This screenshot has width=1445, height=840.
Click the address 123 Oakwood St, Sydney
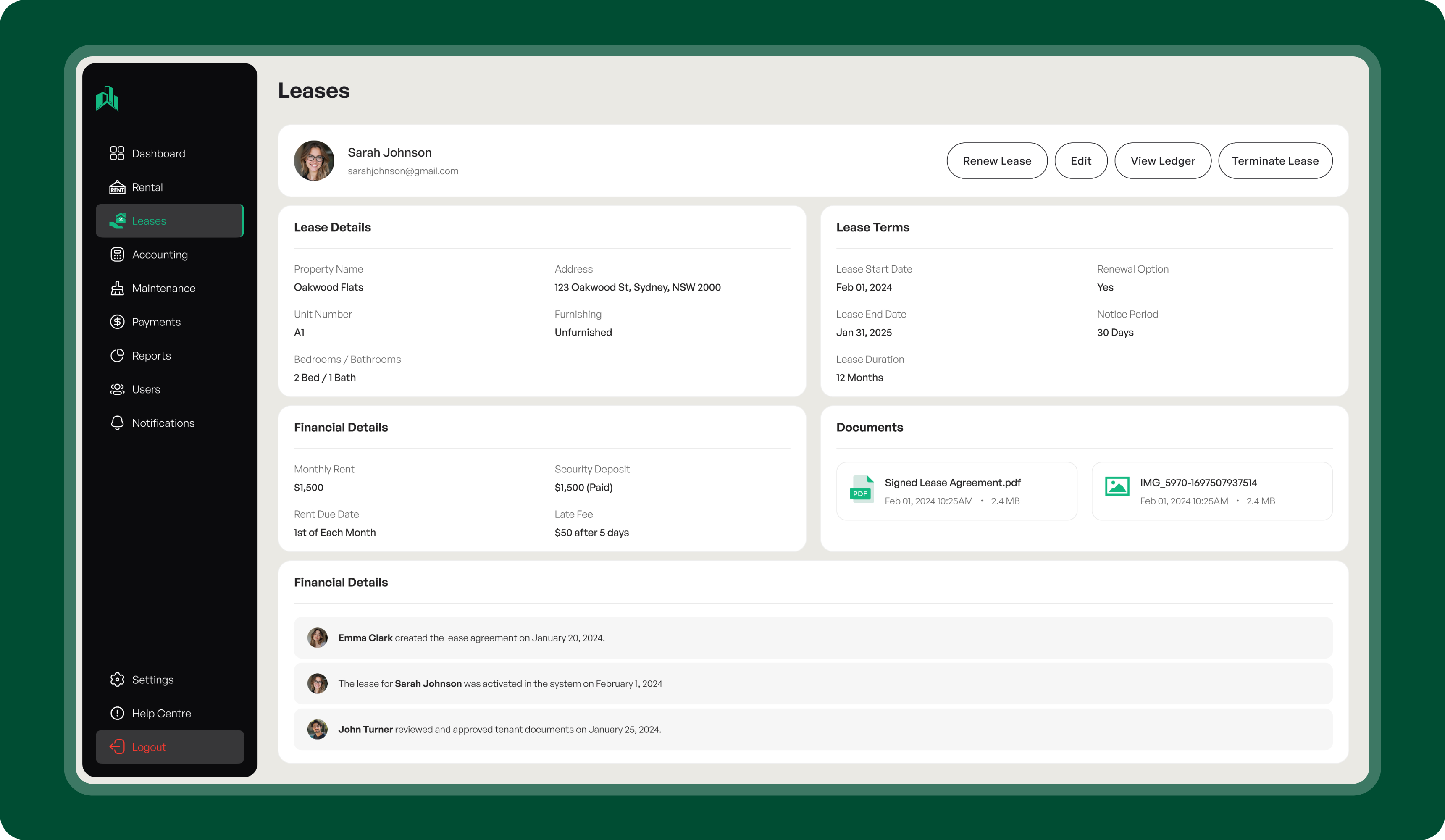tap(638, 287)
